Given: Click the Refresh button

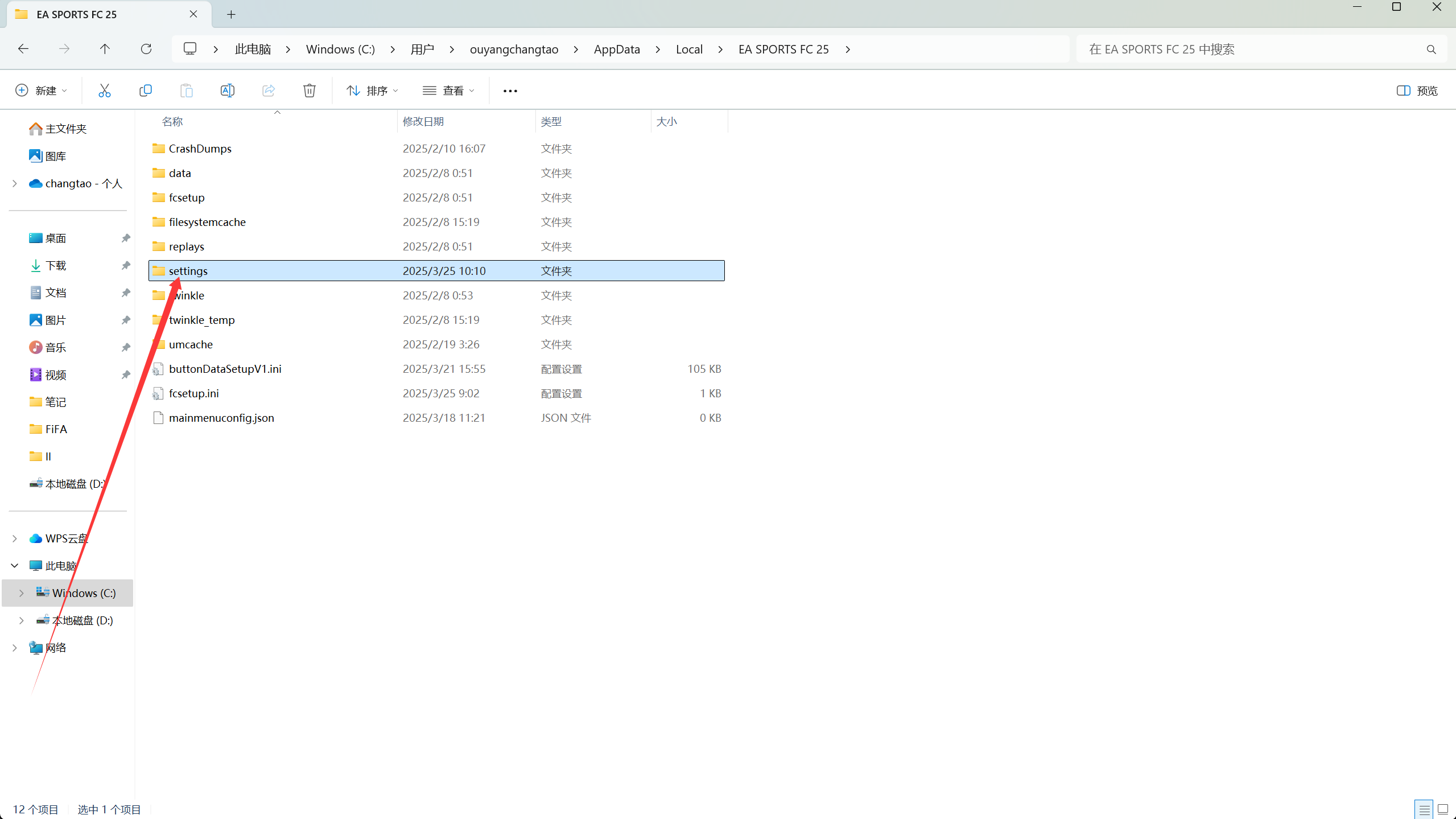Looking at the screenshot, I should coord(146,49).
